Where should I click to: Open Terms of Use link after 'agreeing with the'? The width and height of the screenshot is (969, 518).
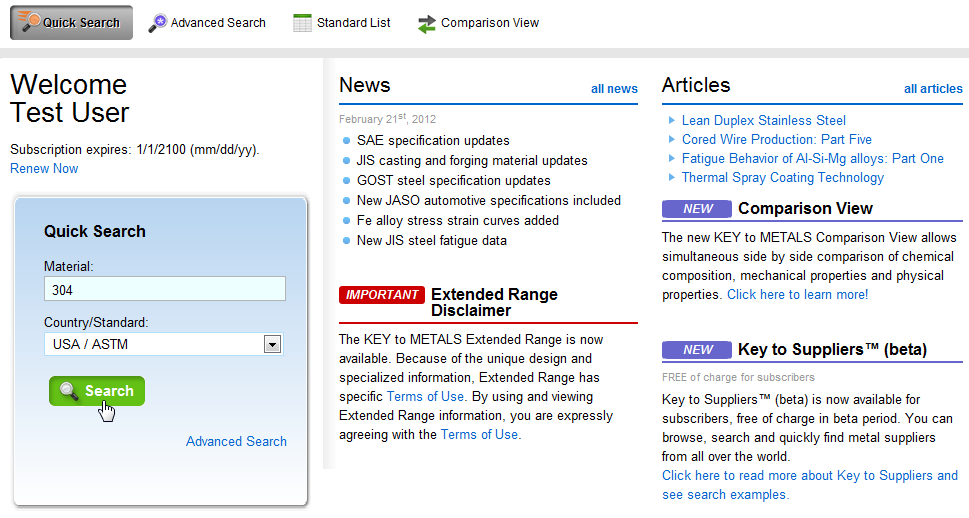(480, 435)
